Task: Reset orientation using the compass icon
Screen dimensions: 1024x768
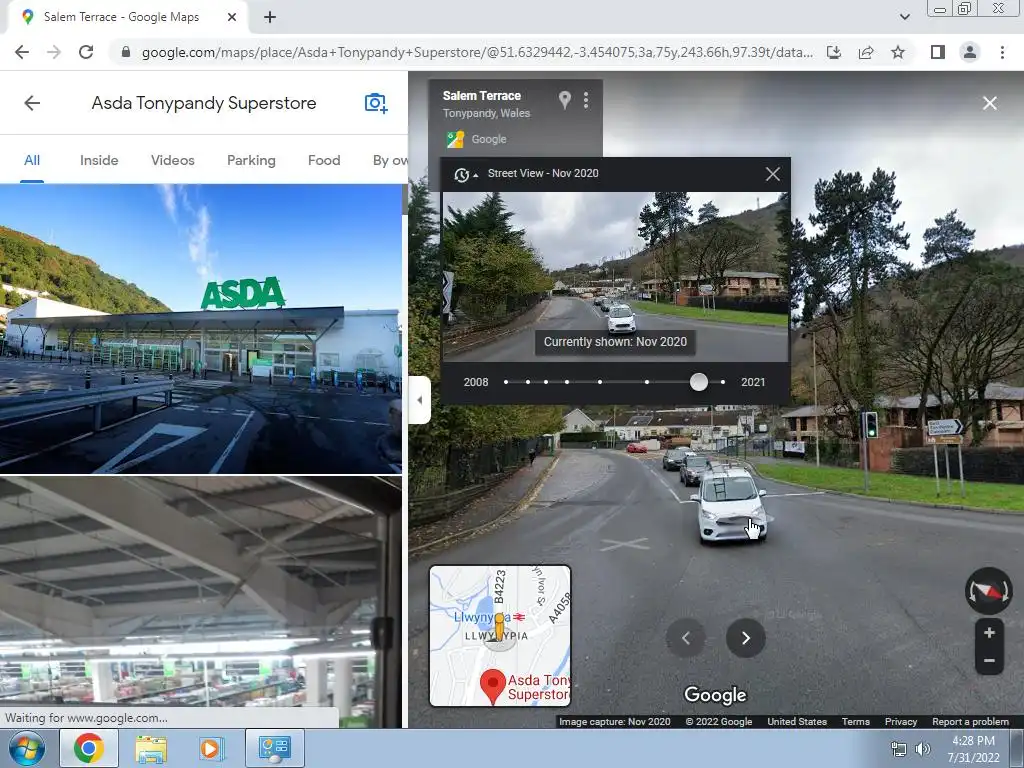Action: pos(989,591)
